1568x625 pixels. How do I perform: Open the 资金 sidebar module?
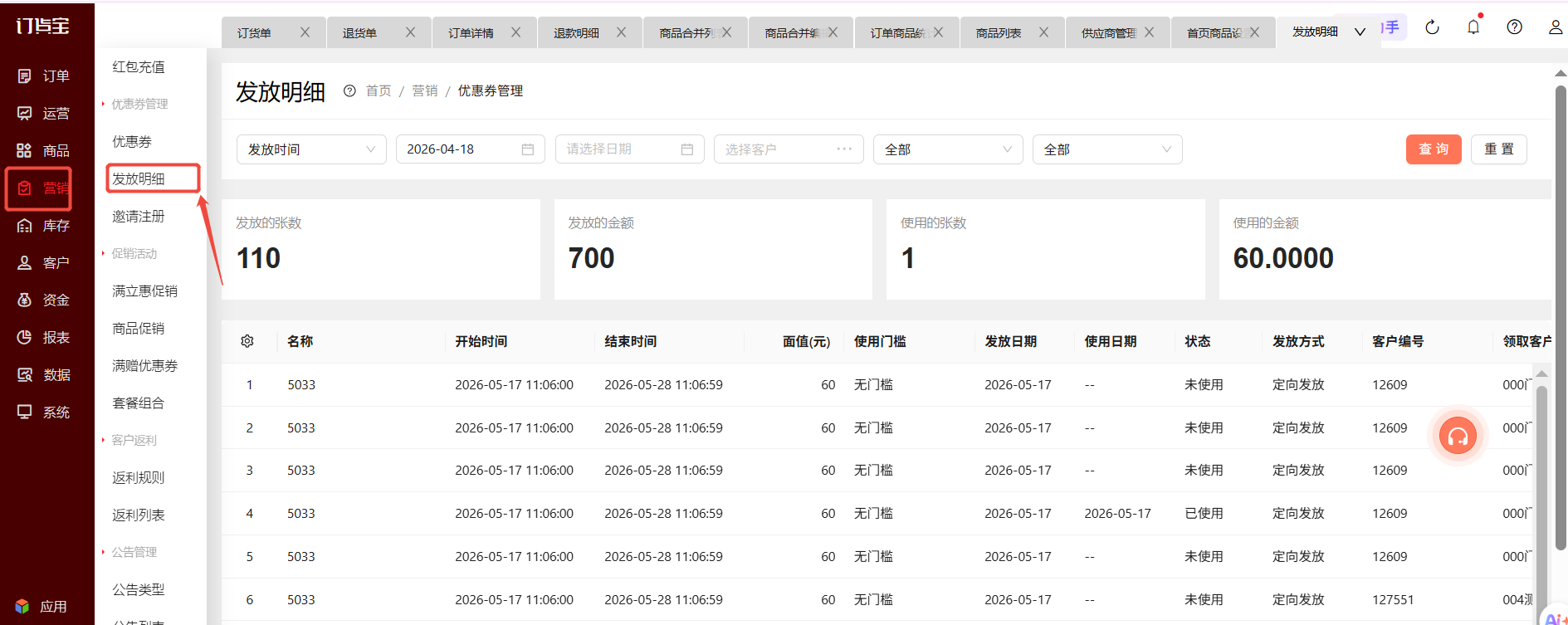tap(44, 300)
